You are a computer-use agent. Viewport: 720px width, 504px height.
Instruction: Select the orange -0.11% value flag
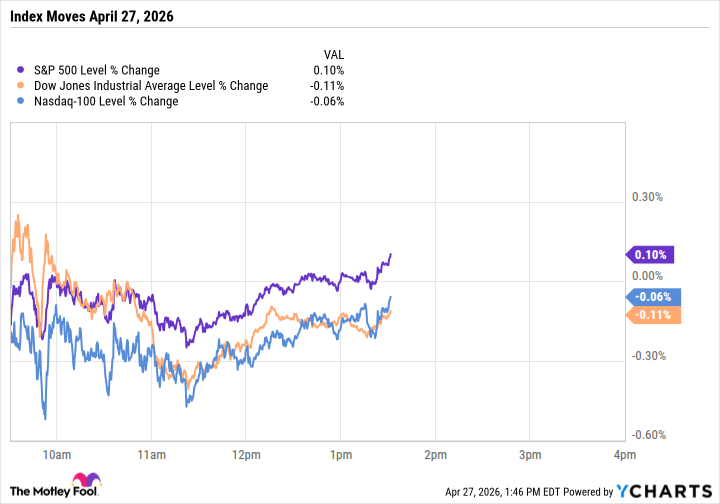click(652, 314)
